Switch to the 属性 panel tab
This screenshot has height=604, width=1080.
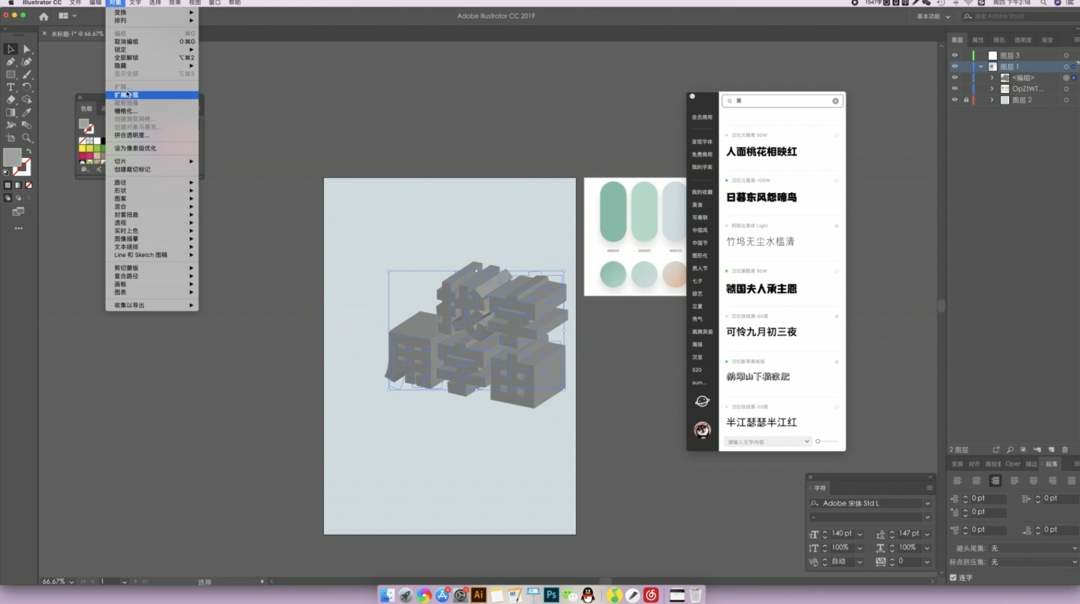(978, 40)
